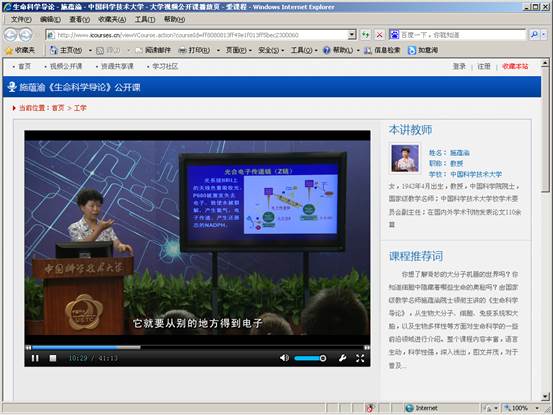Seek within the video progress bar

(198, 347)
